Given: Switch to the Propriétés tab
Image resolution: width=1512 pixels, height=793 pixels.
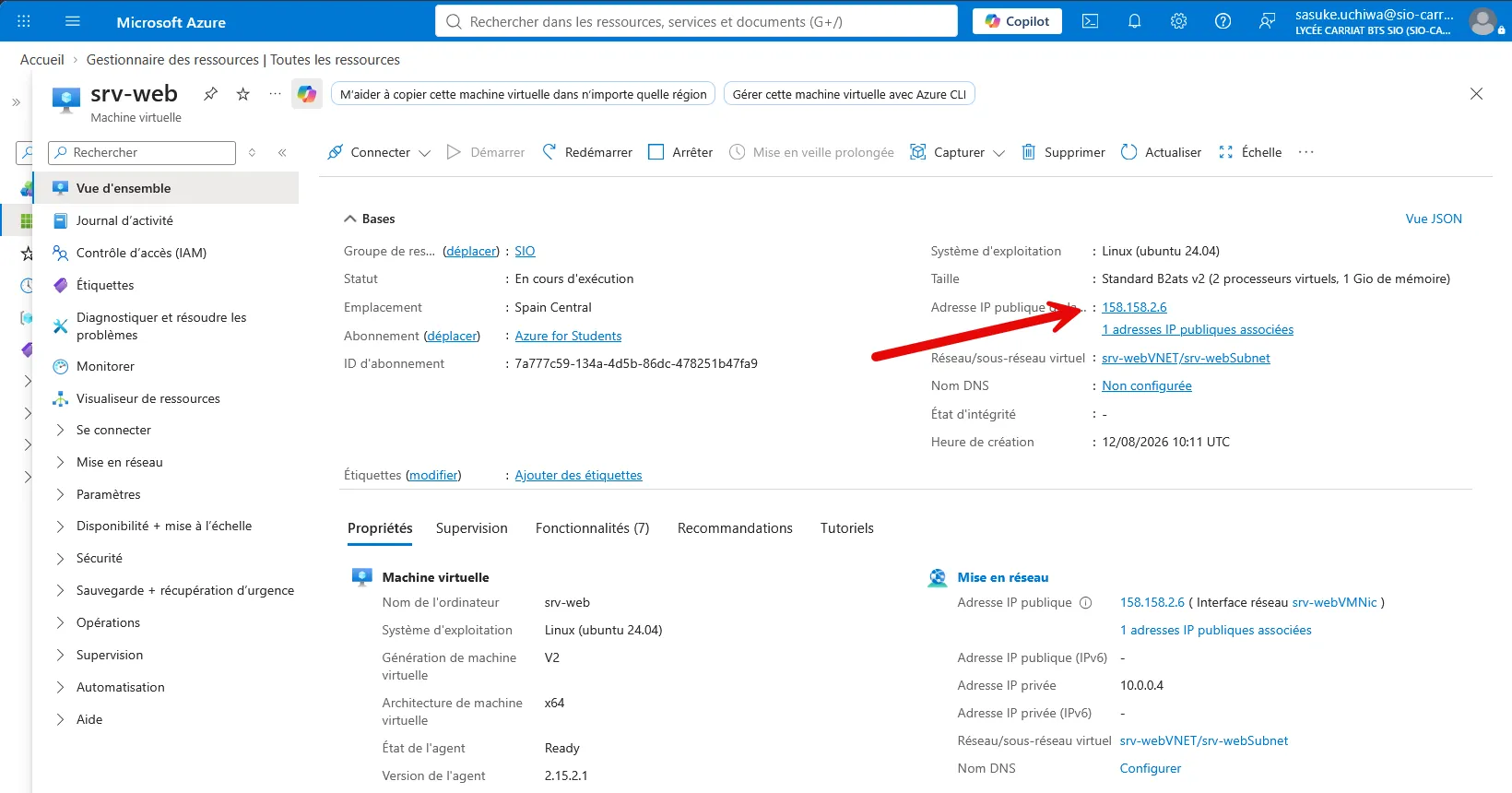Looking at the screenshot, I should coord(380,528).
